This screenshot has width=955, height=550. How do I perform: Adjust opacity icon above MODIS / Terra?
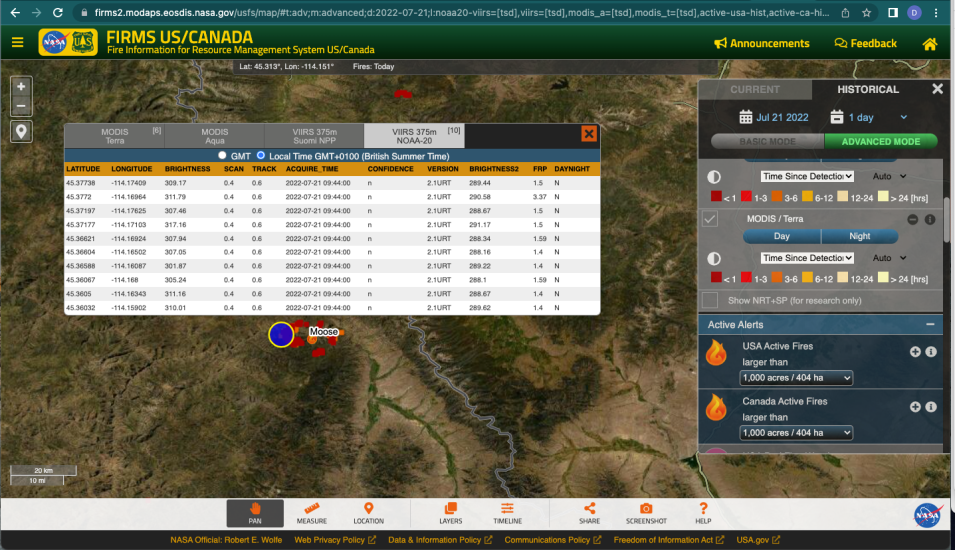pos(714,177)
